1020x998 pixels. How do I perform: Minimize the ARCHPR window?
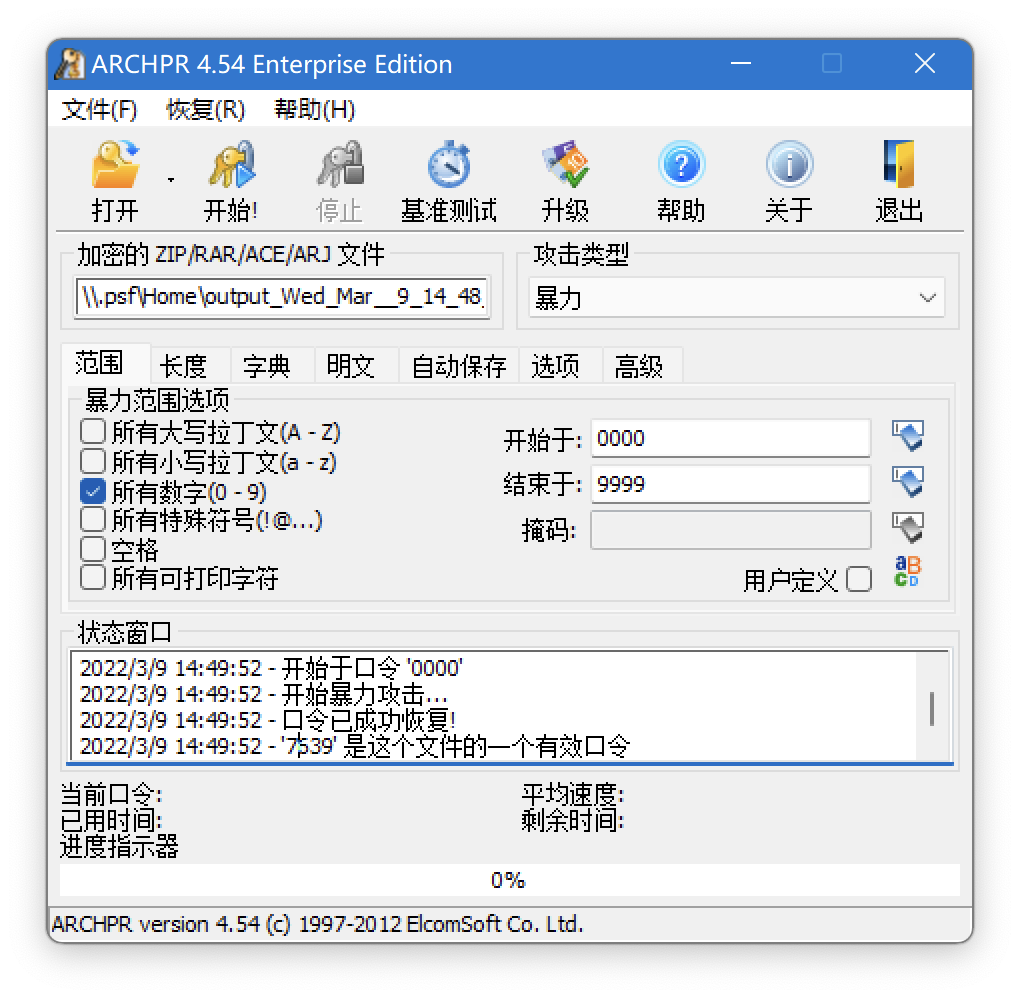[741, 64]
